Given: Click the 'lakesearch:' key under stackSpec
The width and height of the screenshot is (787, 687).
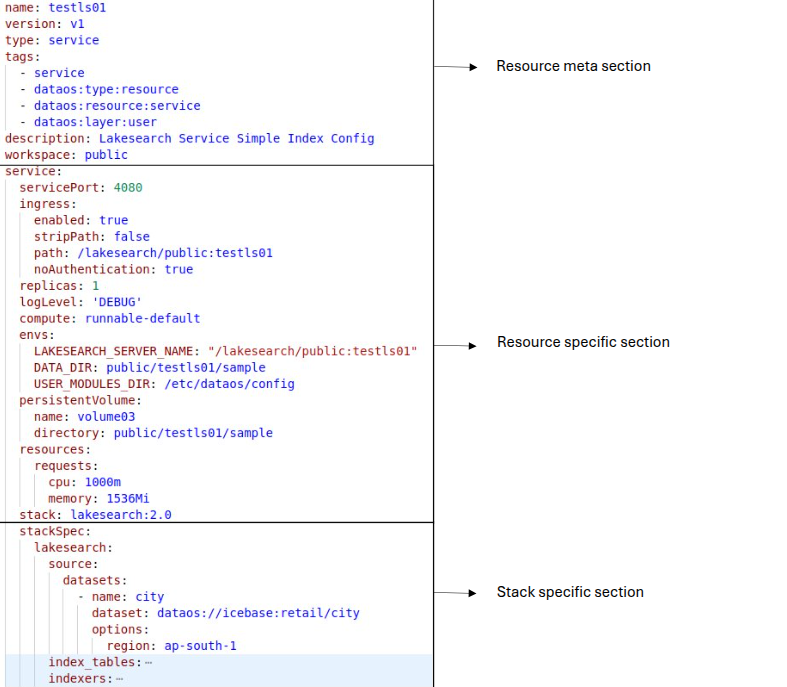Looking at the screenshot, I should coord(74,547).
